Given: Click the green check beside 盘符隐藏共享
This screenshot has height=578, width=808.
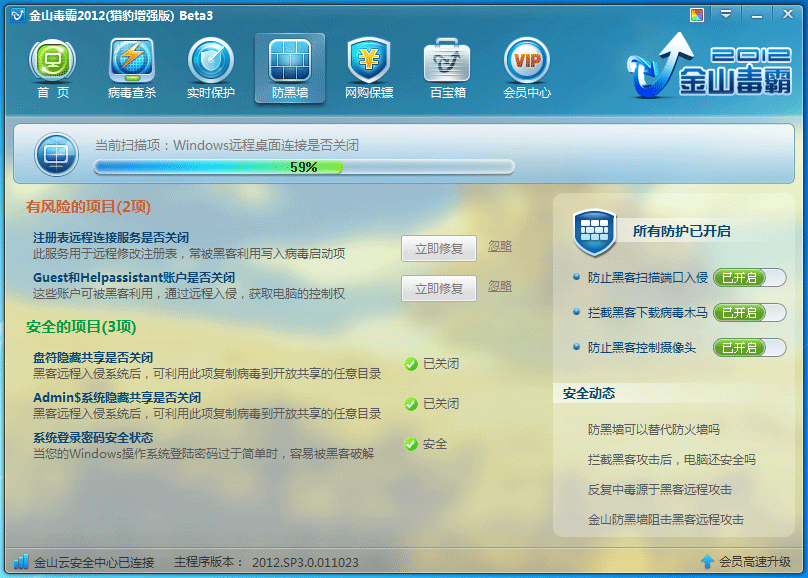Looking at the screenshot, I should [x=411, y=364].
